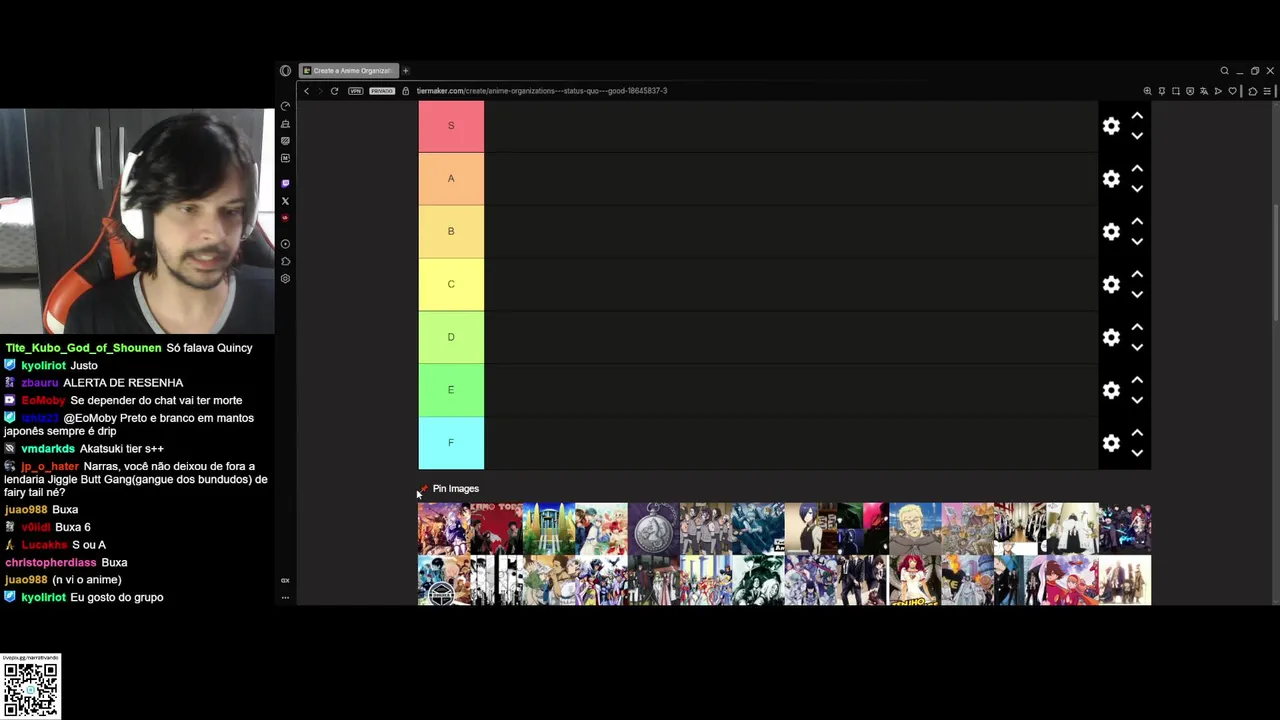
Task: Click the heart bookmark icon in address bar
Action: click(1233, 91)
